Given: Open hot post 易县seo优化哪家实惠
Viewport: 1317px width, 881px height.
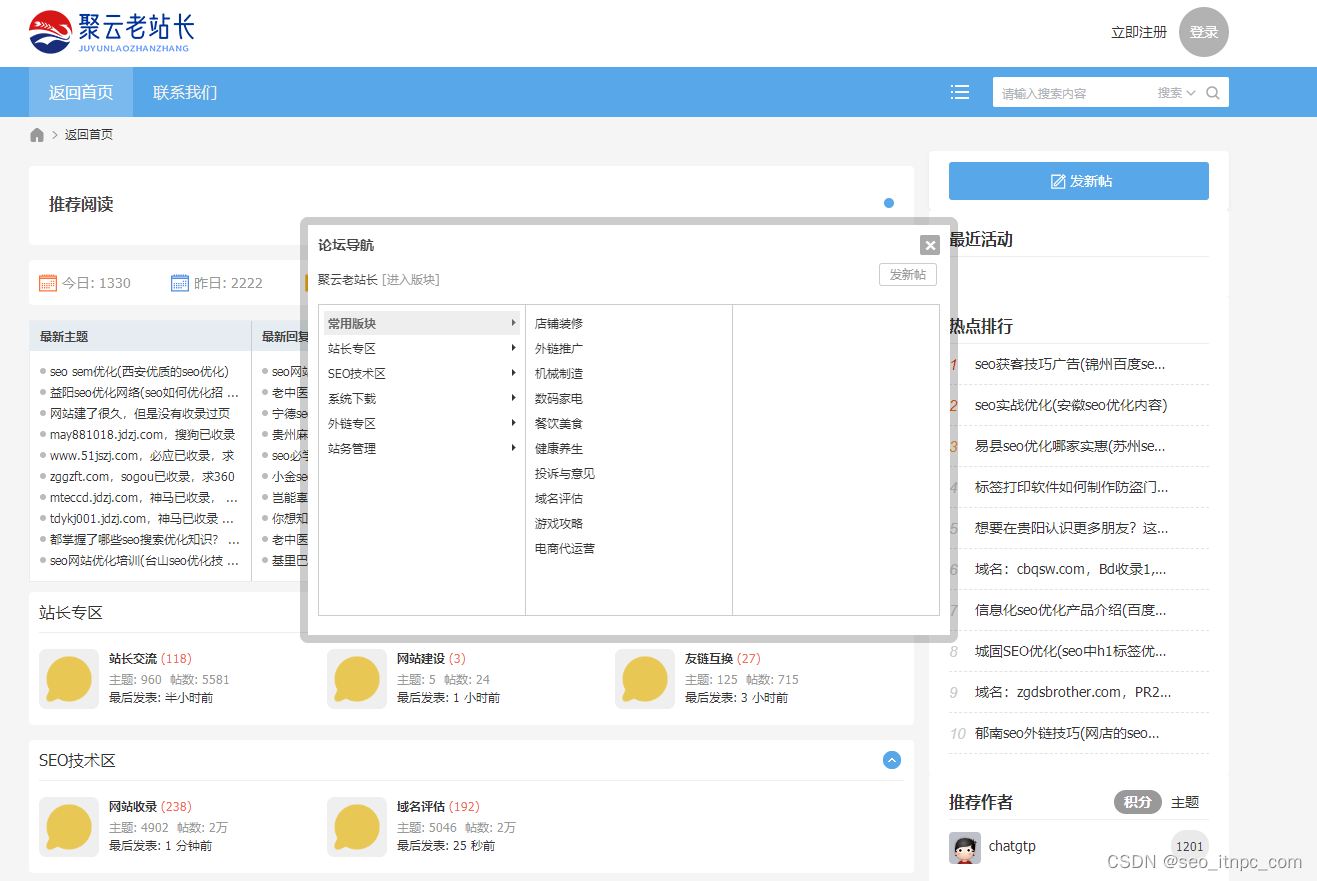Looking at the screenshot, I should 1070,446.
